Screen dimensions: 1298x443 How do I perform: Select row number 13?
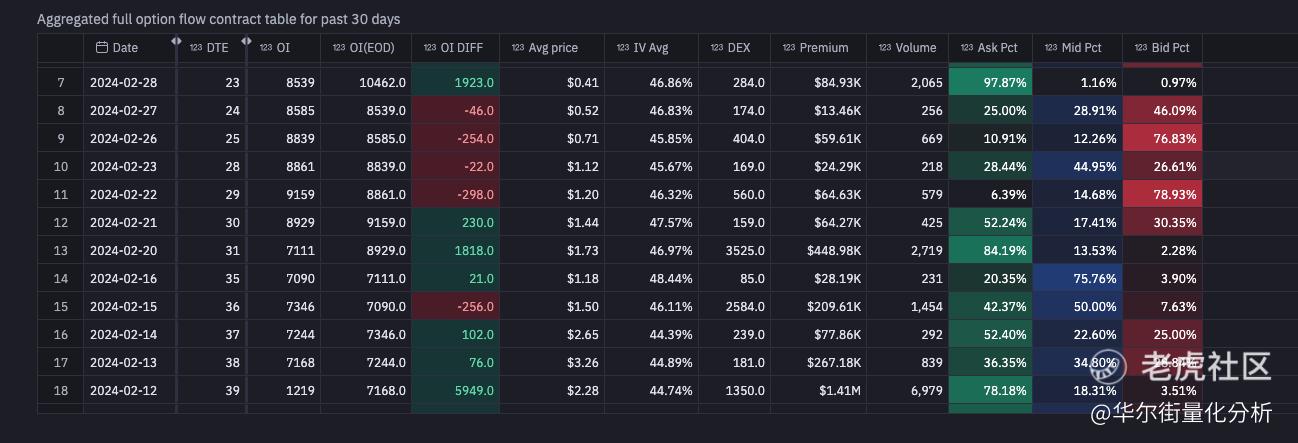tap(61, 250)
